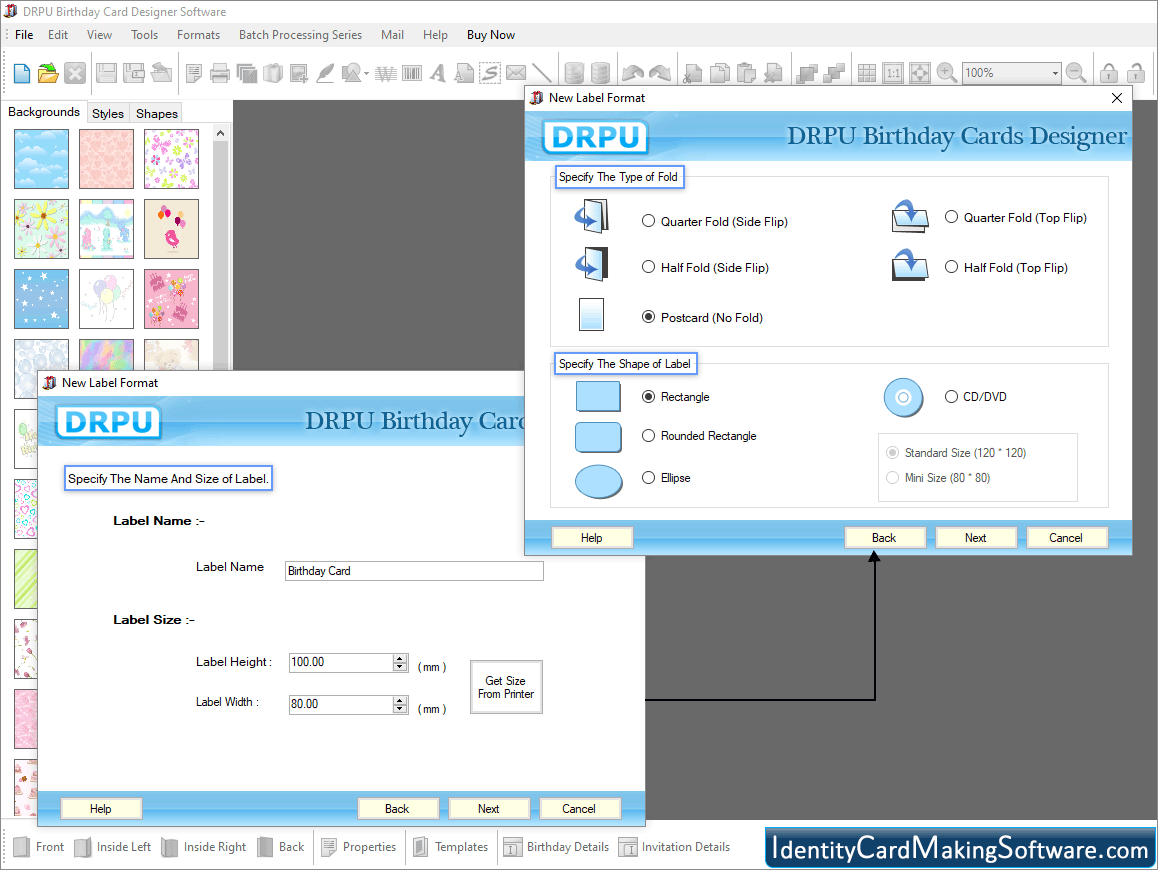This screenshot has width=1158, height=870.
Task: Select Postcard (No Fold) radio option
Action: [648, 317]
